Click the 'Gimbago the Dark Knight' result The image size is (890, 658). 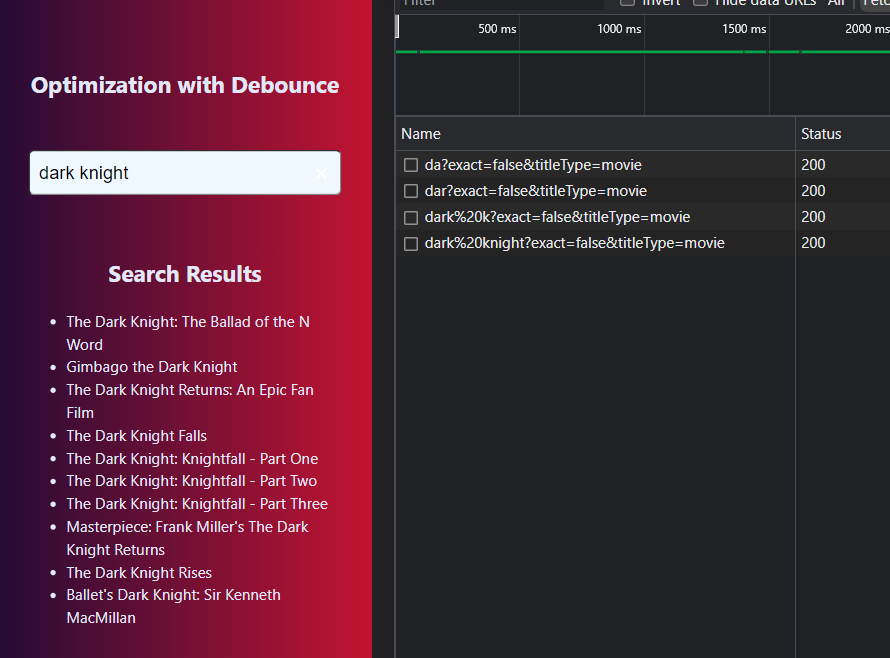pos(152,367)
